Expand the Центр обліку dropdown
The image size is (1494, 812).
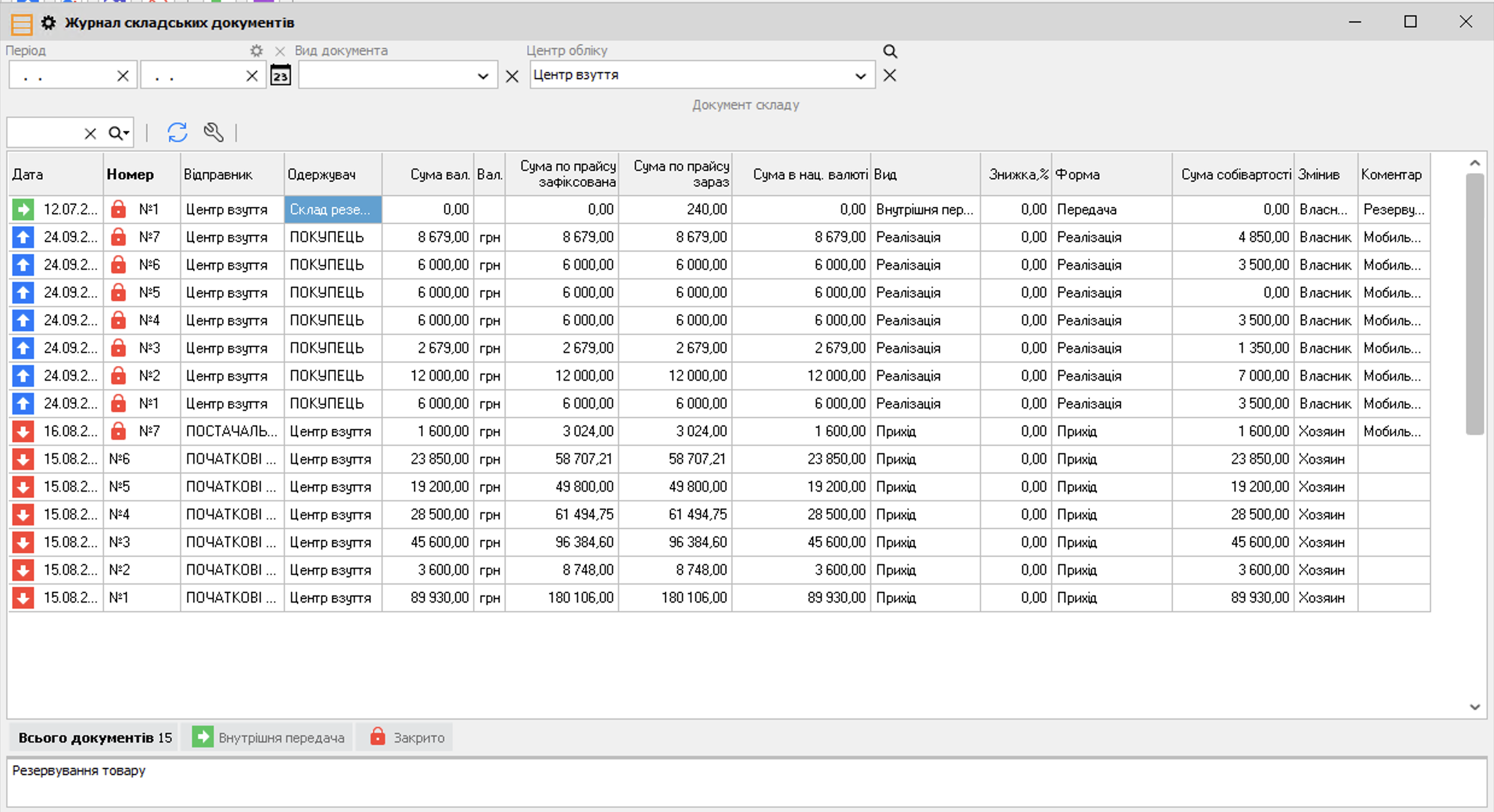click(860, 76)
